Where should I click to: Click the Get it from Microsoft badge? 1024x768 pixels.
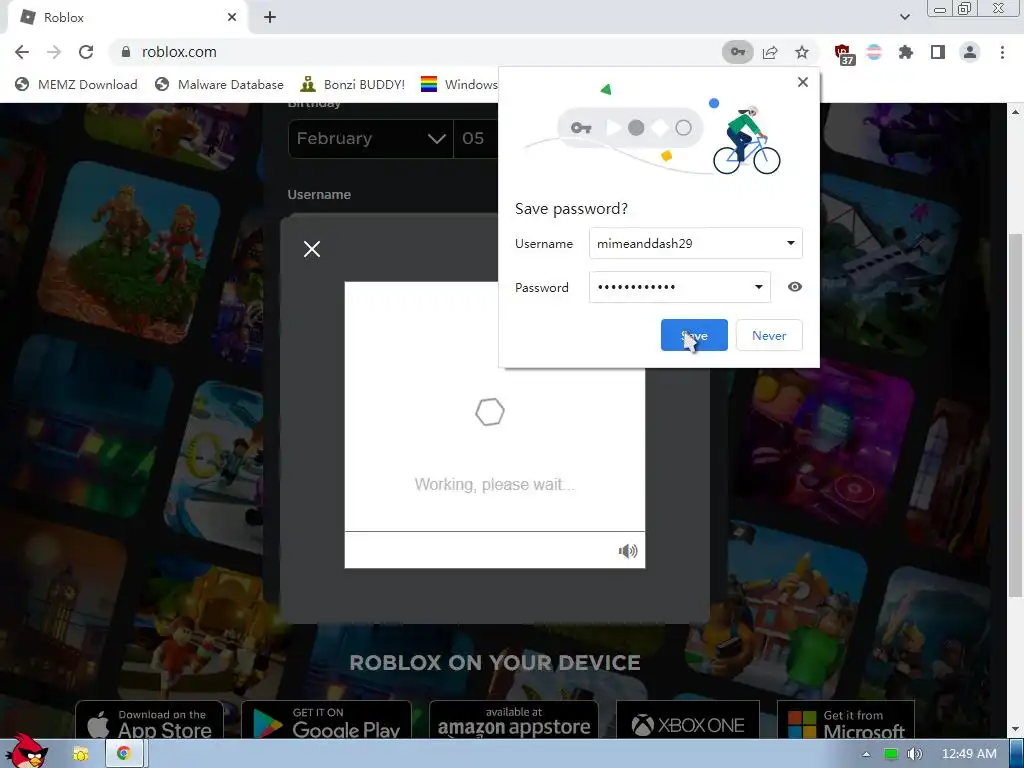pos(846,721)
